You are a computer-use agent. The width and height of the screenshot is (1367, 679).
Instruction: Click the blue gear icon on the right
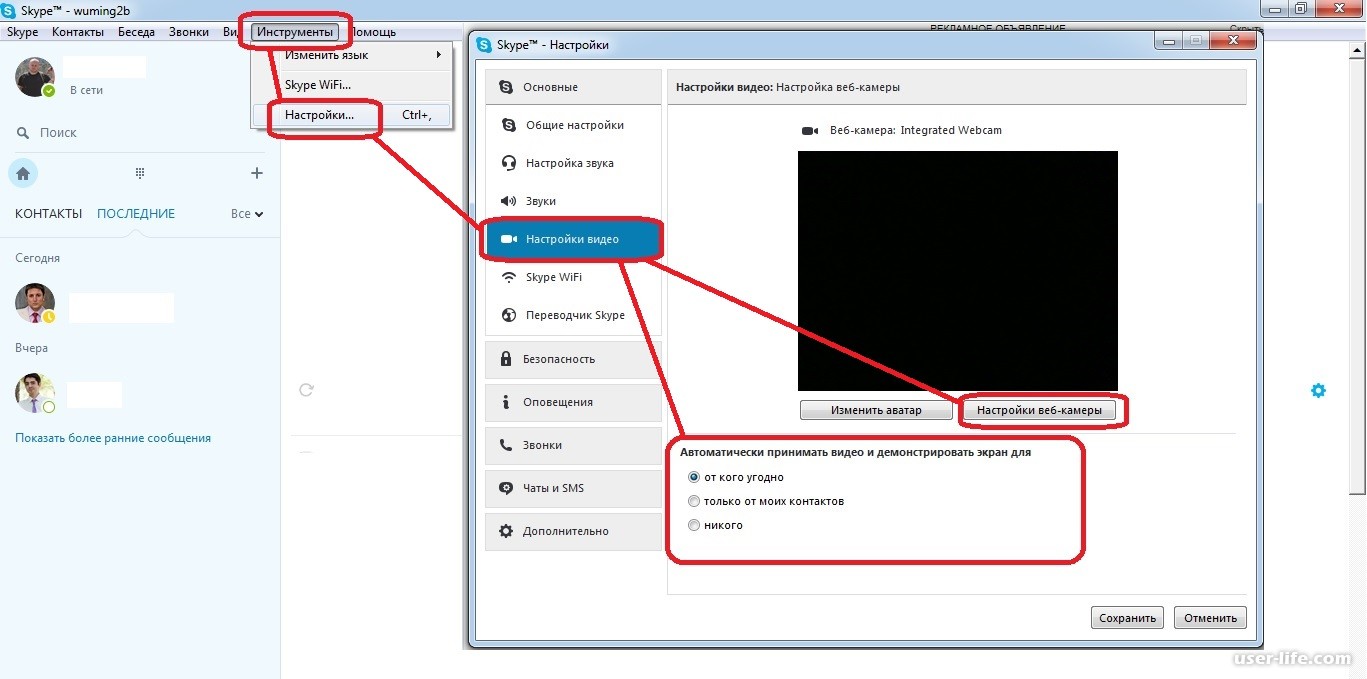point(1318,390)
